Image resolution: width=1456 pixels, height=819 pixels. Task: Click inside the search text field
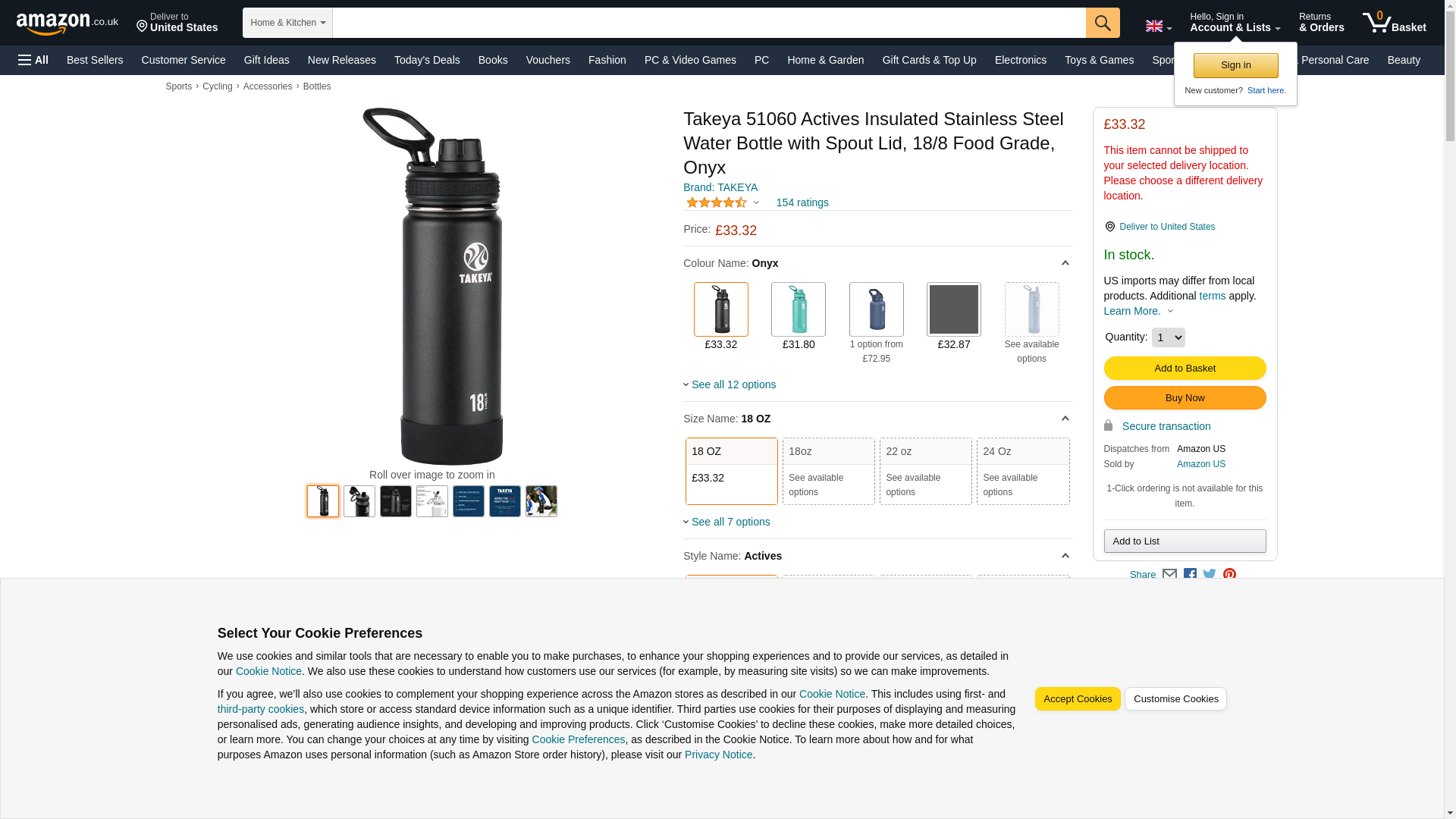[709, 23]
